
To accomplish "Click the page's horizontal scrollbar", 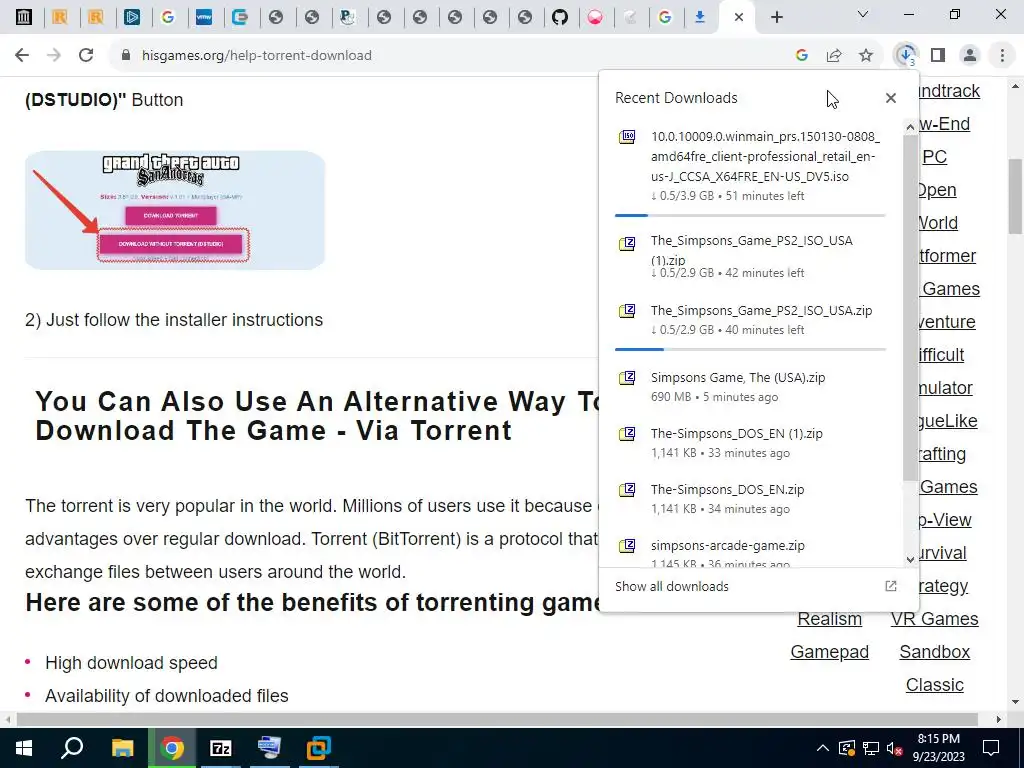I will [x=497, y=720].
